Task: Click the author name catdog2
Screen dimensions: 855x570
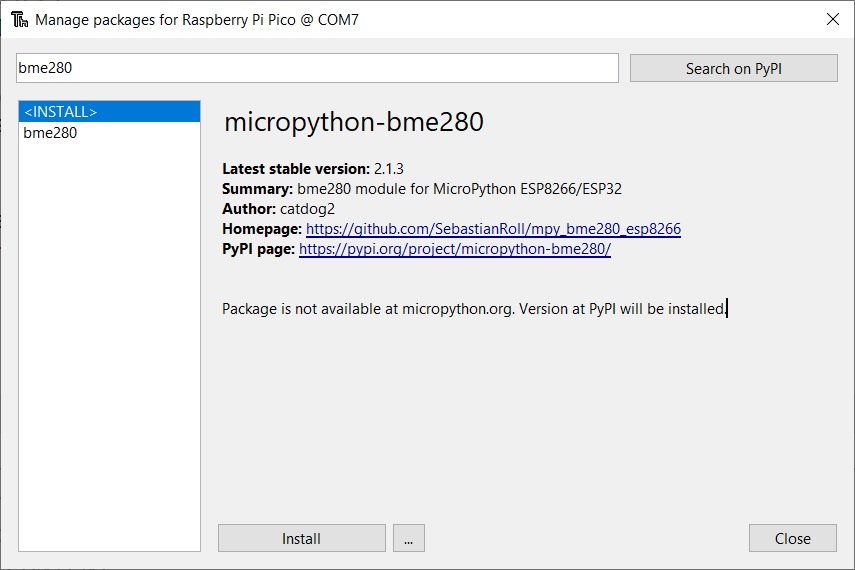Action: point(310,209)
